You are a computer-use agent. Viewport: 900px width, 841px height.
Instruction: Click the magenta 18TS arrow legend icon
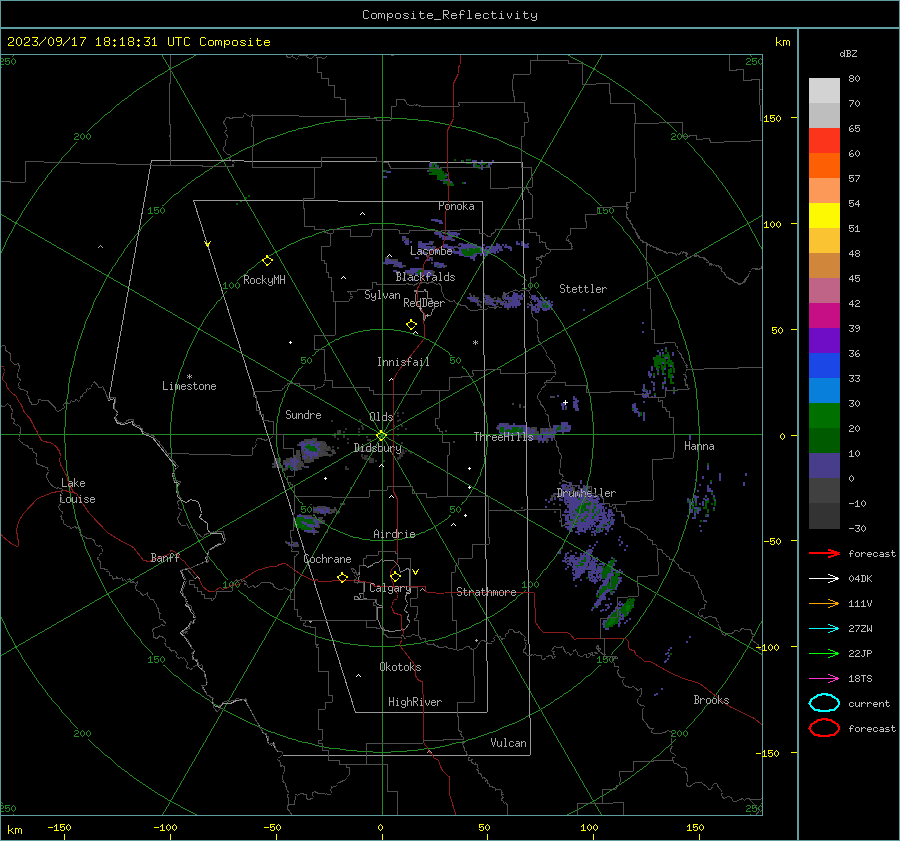point(824,679)
